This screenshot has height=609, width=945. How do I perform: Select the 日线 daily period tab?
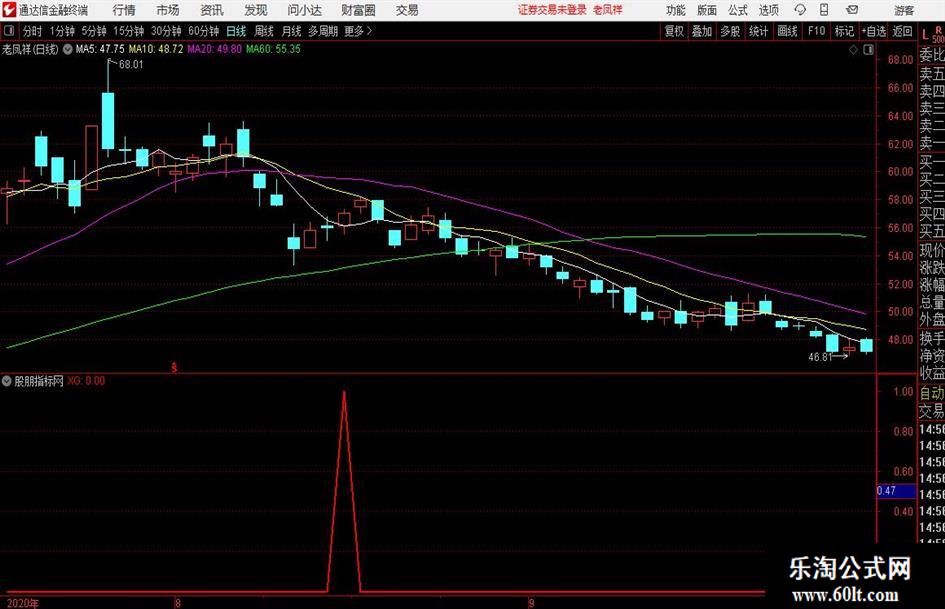[x=236, y=31]
